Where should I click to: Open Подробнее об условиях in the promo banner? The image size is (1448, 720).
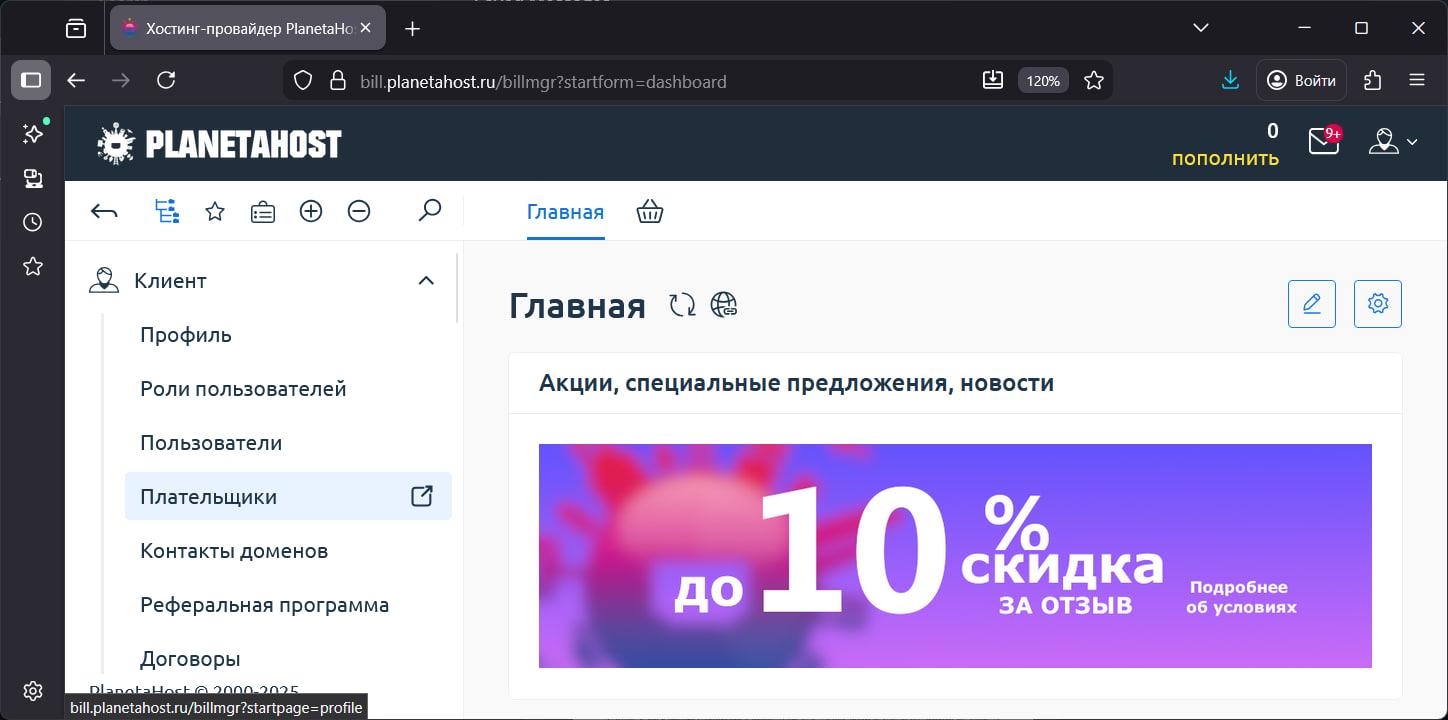(x=1239, y=595)
